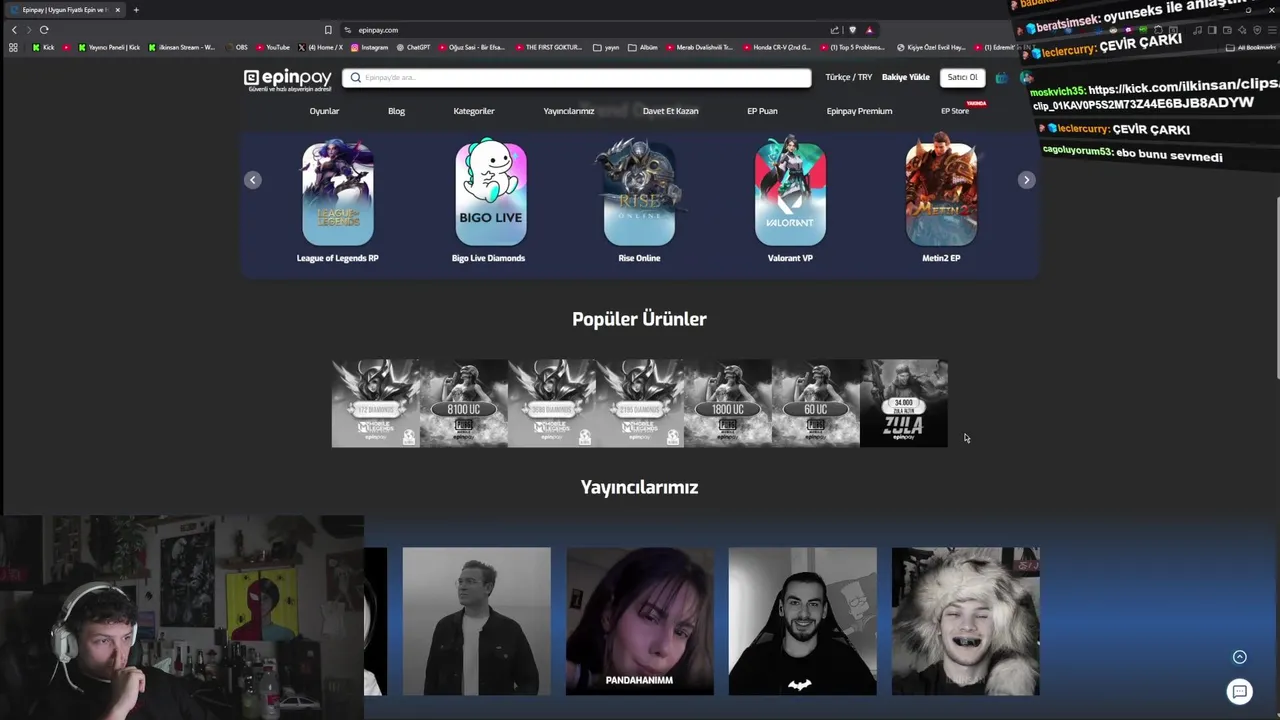The width and height of the screenshot is (1280, 720).
Task: Open the Rise Online card
Action: click(x=639, y=200)
